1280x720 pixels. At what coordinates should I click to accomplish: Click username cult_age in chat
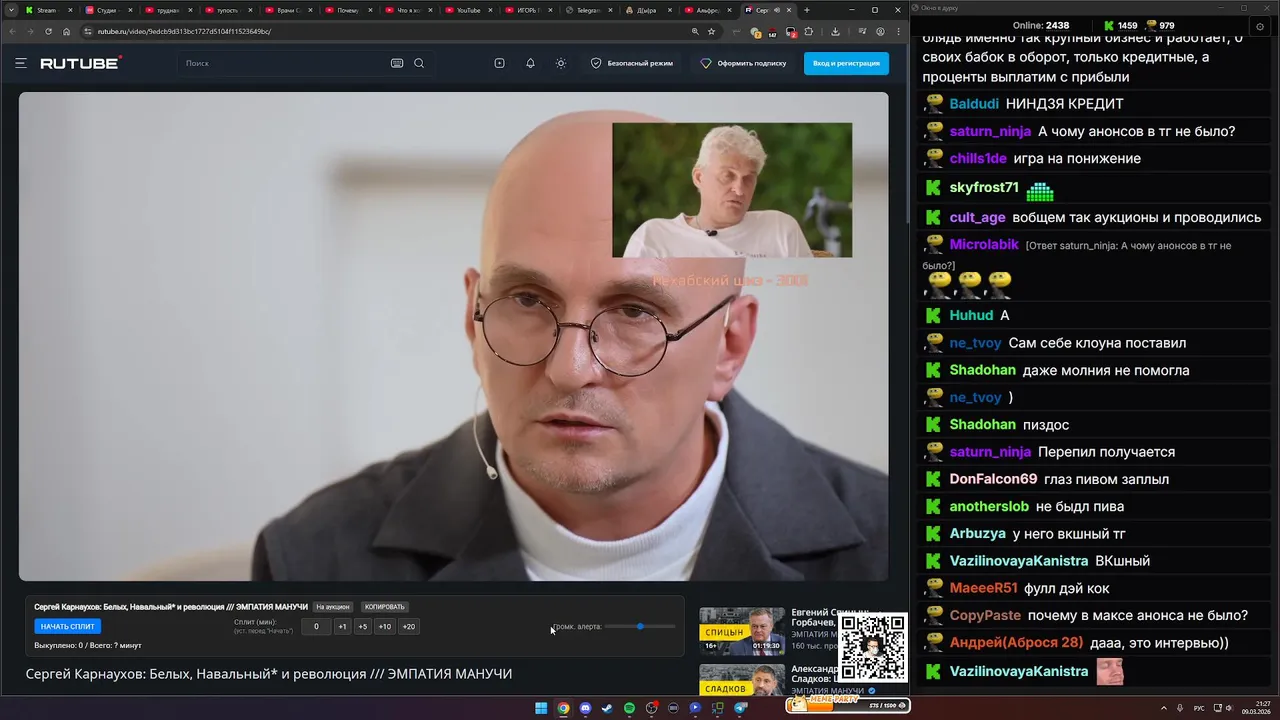click(977, 217)
